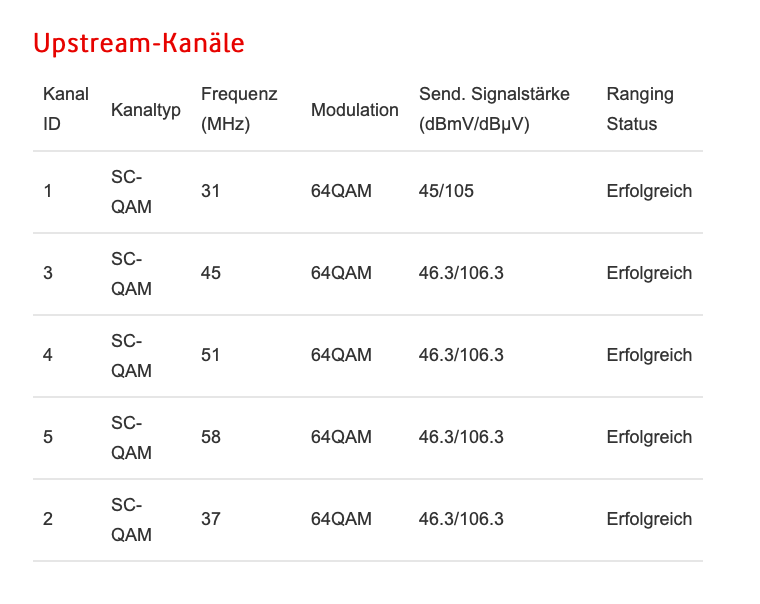
Task: Select Kanal ID 2 in the last row
Action: click(x=48, y=519)
